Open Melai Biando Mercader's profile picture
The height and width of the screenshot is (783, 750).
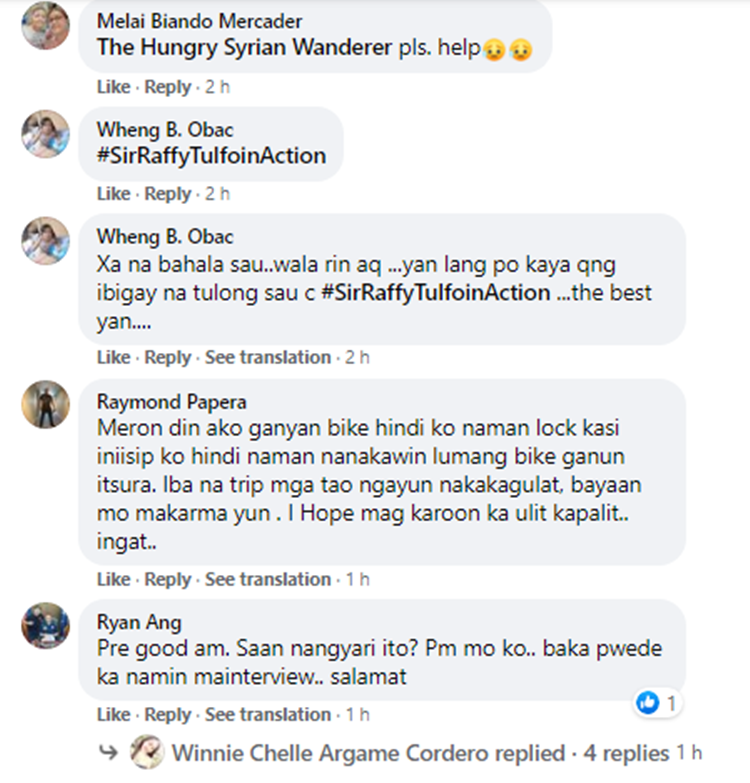point(45,25)
